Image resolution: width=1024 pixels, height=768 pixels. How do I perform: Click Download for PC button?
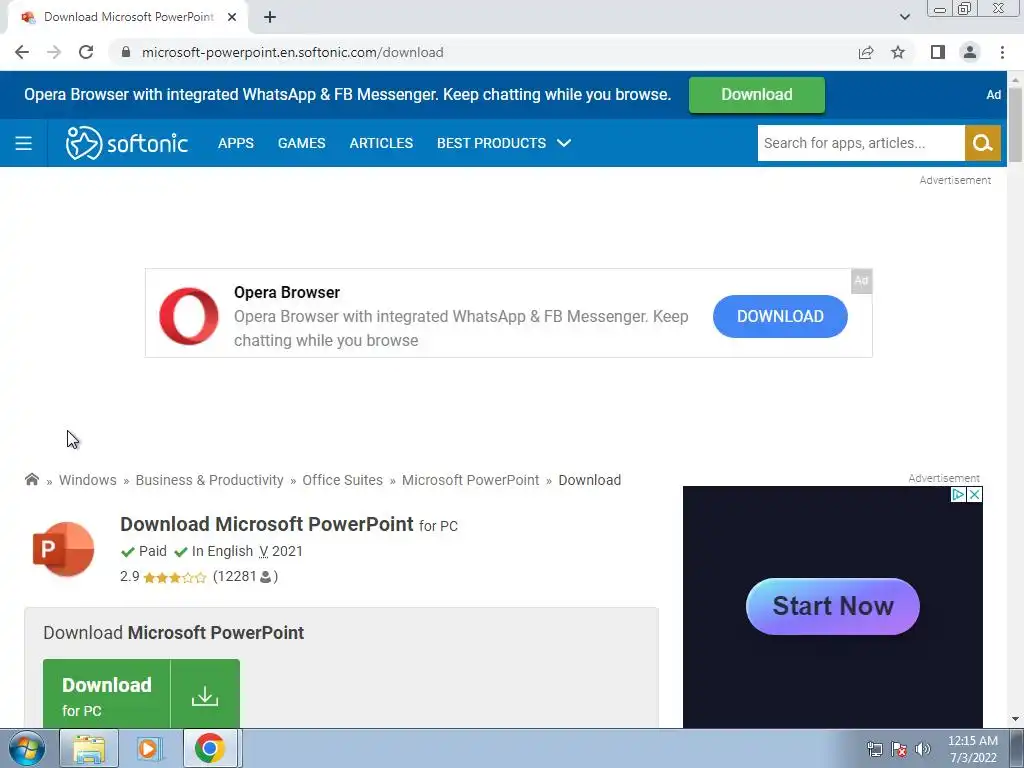point(141,694)
